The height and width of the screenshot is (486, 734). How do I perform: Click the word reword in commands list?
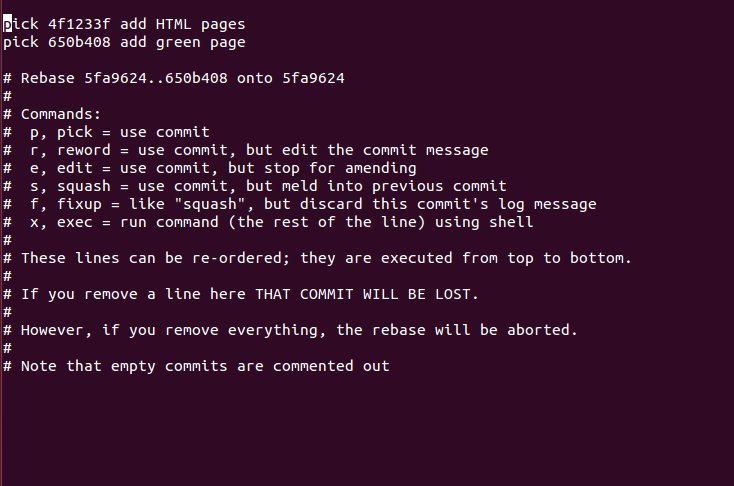tap(84, 150)
